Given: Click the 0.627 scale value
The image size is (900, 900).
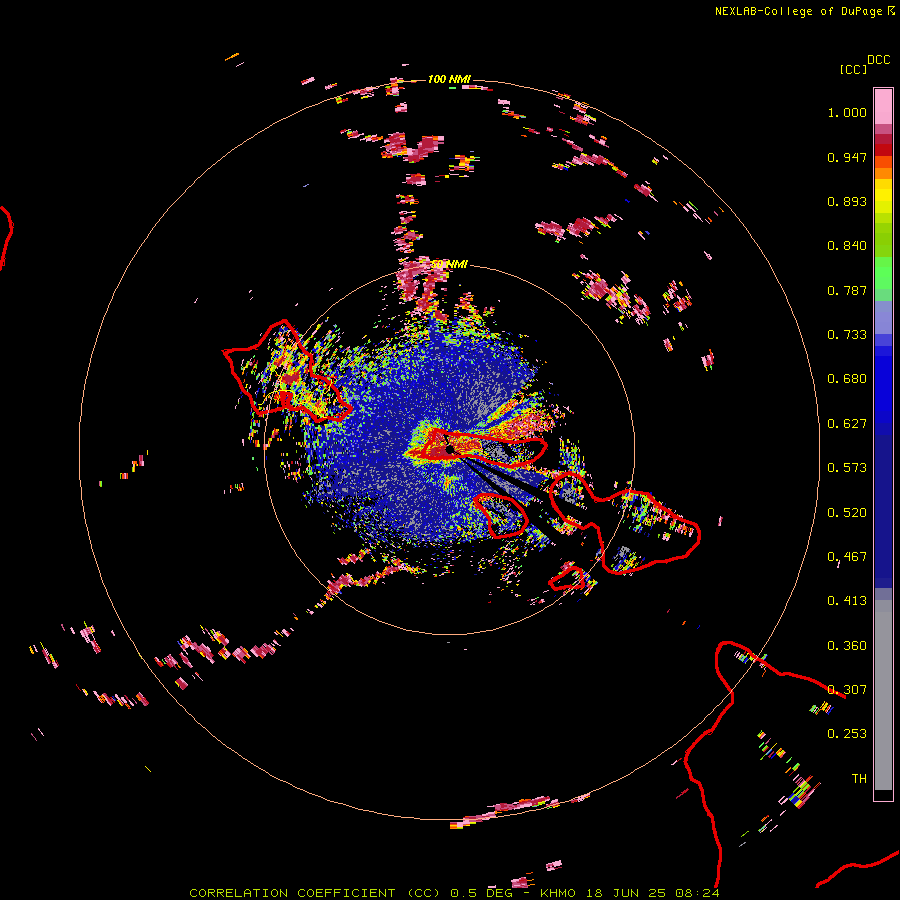Looking at the screenshot, I should pos(847,424).
